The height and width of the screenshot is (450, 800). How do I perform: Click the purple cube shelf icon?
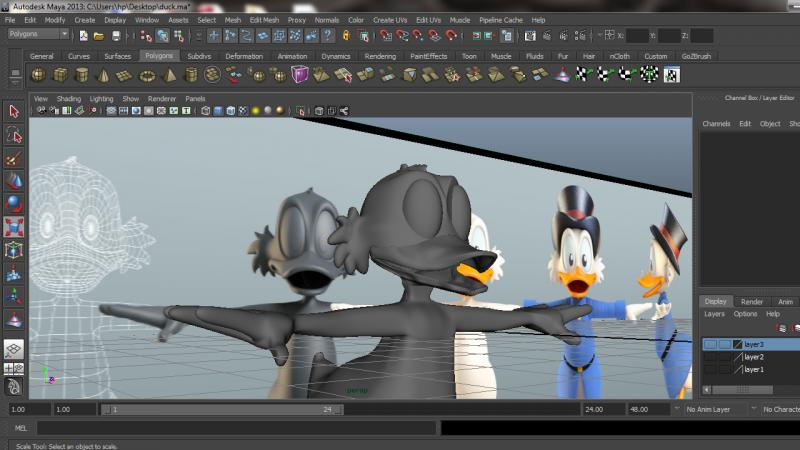(x=299, y=74)
